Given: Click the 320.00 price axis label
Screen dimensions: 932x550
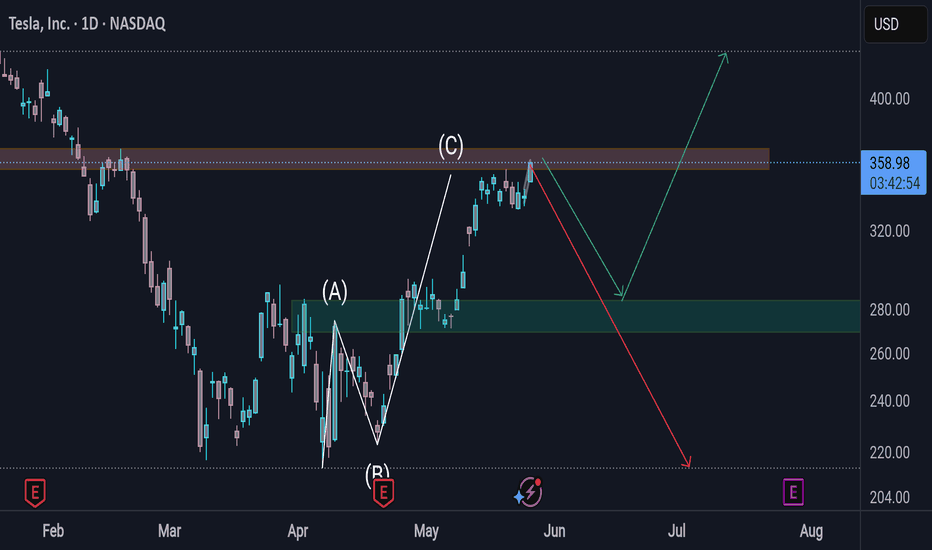Looking at the screenshot, I should [x=890, y=231].
